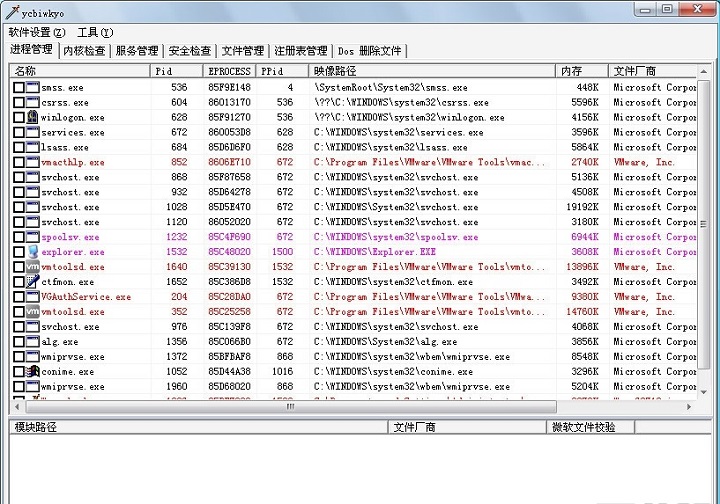
Task: Click the ycbiwkyo title bar app icon
Action: click(12, 13)
